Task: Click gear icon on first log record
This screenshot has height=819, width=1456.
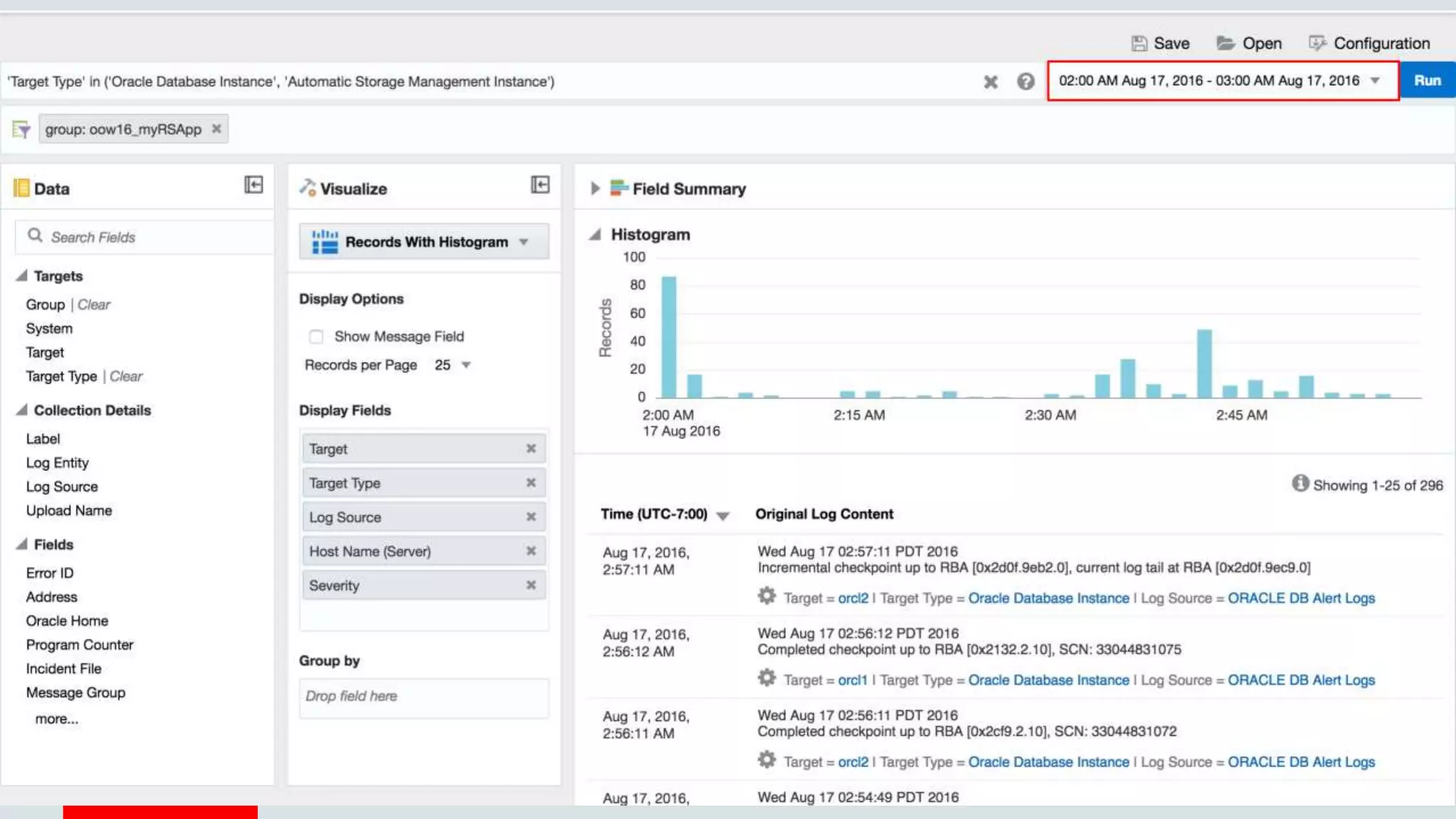Action: [766, 596]
